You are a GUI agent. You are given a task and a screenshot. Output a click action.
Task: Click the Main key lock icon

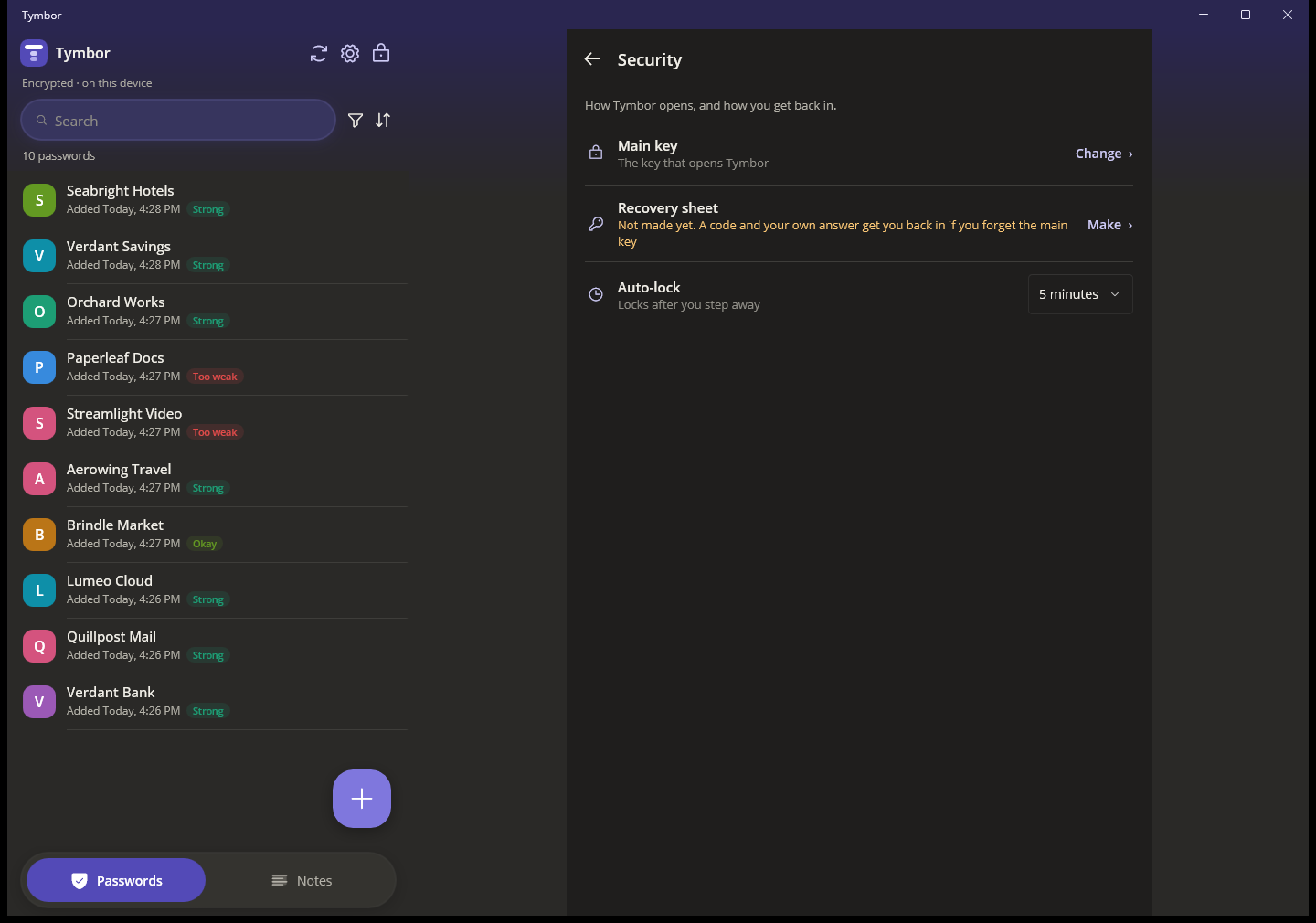point(596,153)
